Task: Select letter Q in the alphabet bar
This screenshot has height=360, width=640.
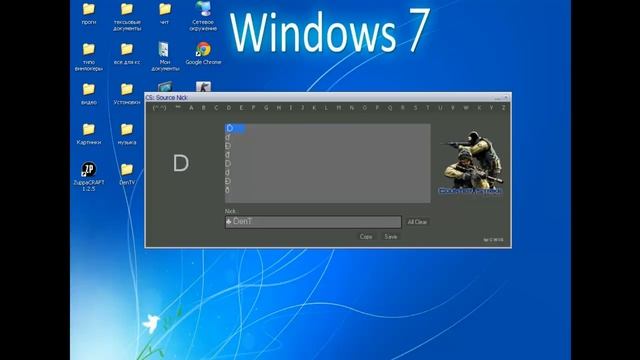Action: pos(390,108)
